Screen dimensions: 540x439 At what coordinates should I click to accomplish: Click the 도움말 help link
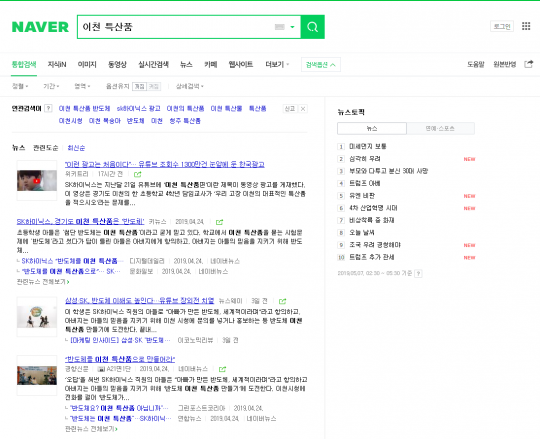pos(476,64)
